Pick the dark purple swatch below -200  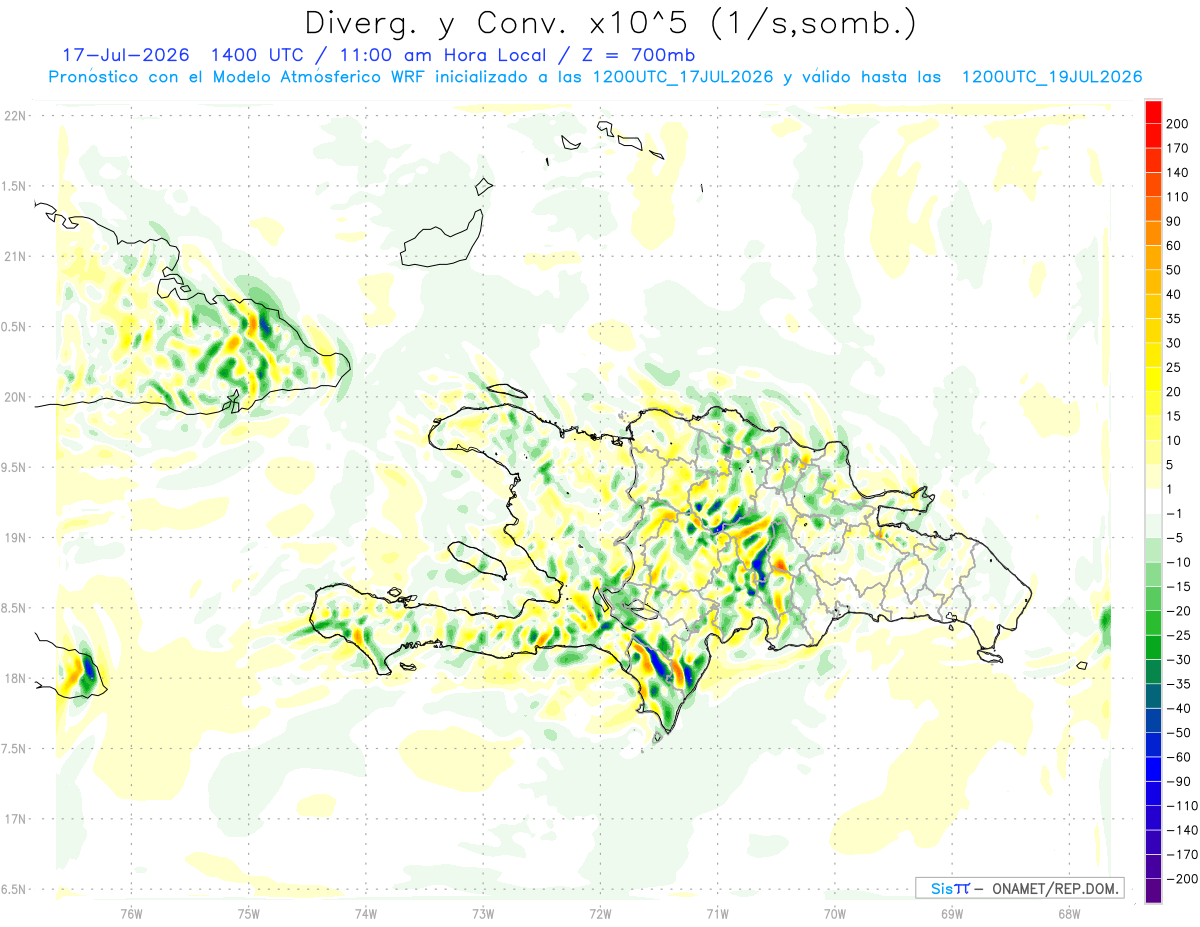click(x=1153, y=891)
